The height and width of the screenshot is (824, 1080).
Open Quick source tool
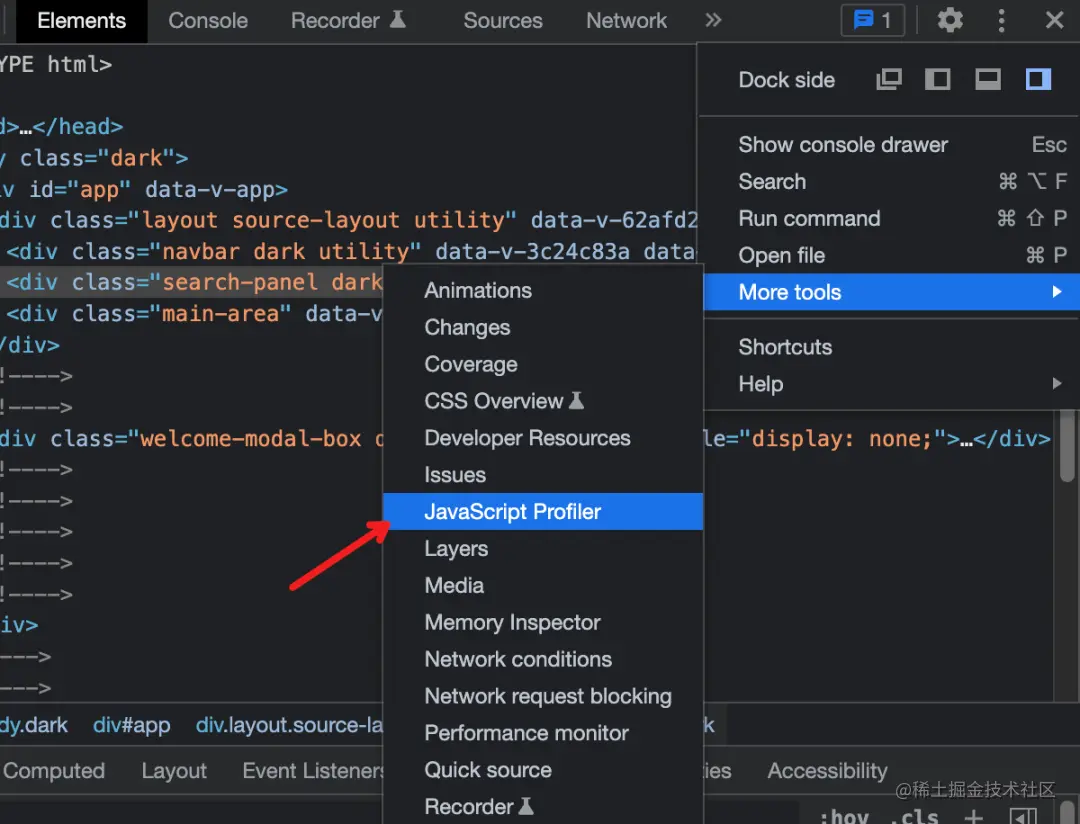[543, 770]
